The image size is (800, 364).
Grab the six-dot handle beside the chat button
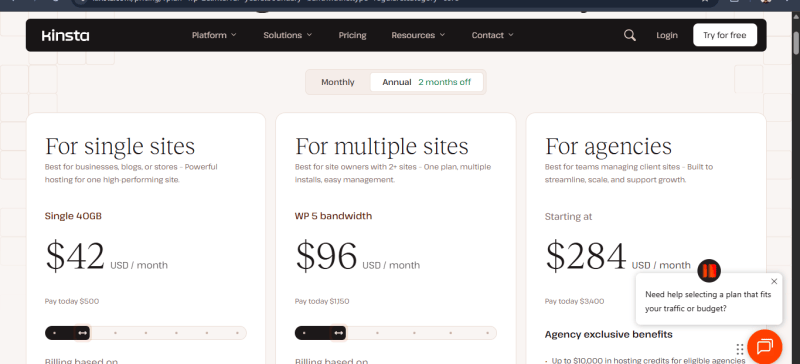[740, 349]
